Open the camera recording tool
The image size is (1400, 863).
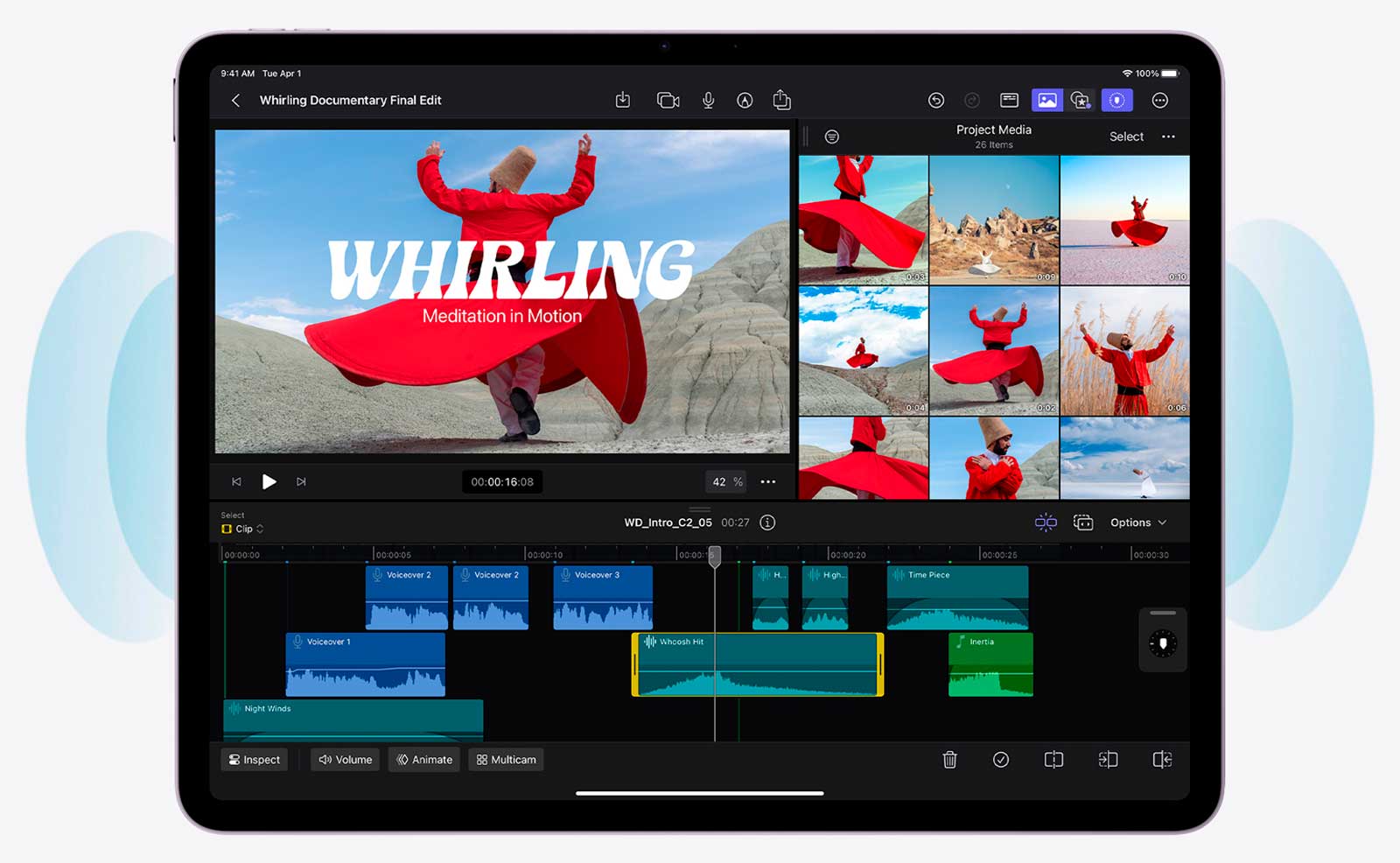(x=668, y=101)
